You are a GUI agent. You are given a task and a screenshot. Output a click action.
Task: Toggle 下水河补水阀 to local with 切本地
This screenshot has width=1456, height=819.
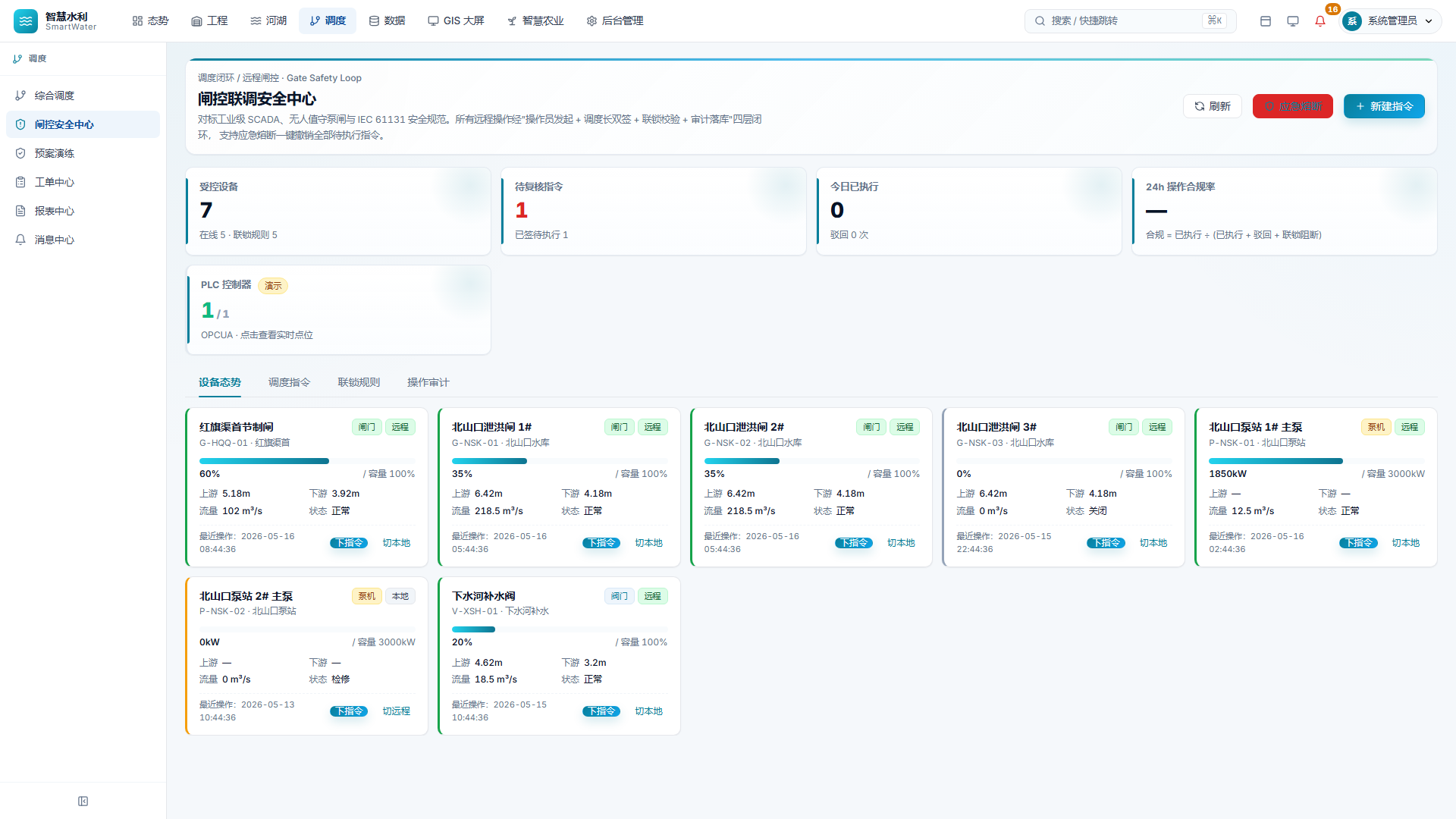(x=648, y=711)
